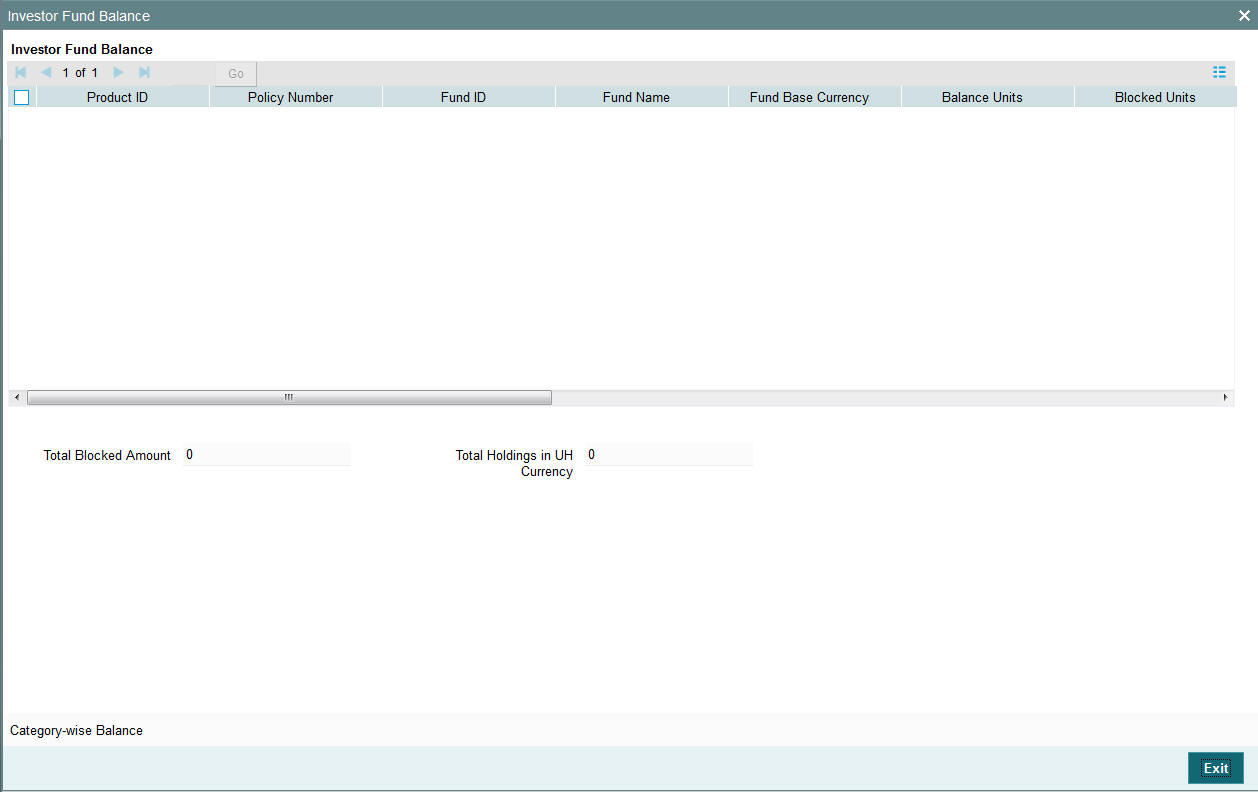The height and width of the screenshot is (792, 1258).
Task: Go to previous page arrow icon
Action: click(x=46, y=73)
